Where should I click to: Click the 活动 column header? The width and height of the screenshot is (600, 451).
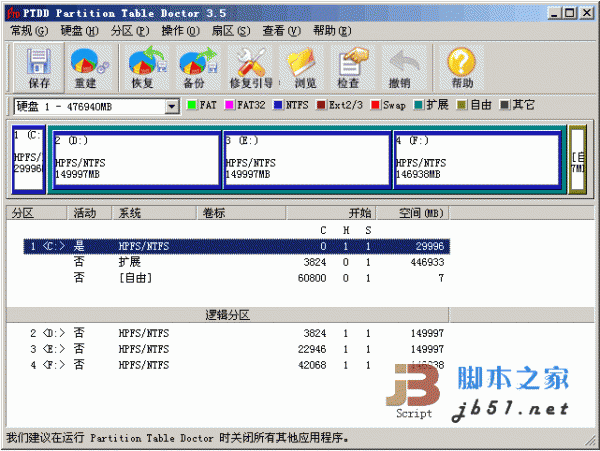[x=89, y=213]
